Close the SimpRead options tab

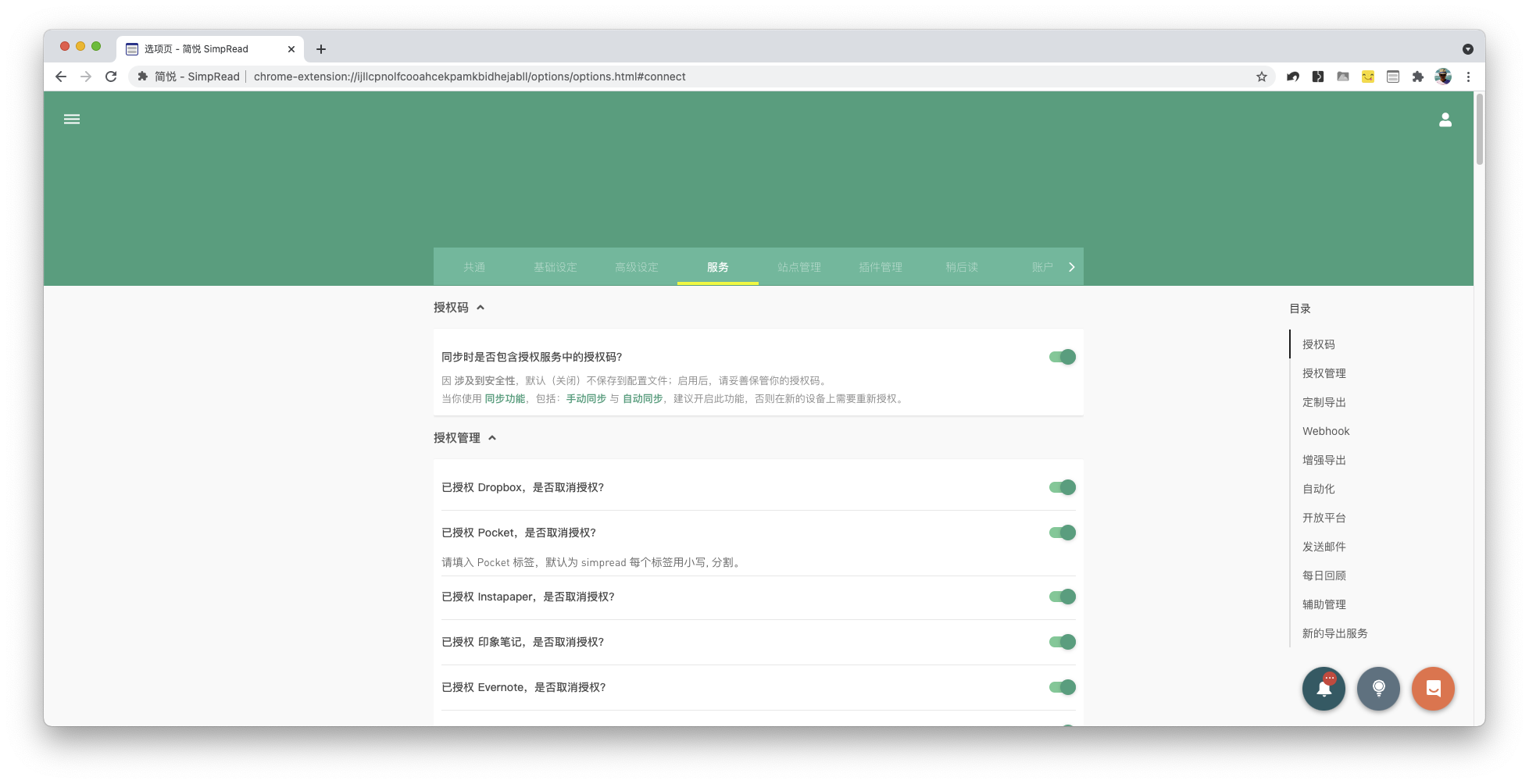tap(291, 49)
